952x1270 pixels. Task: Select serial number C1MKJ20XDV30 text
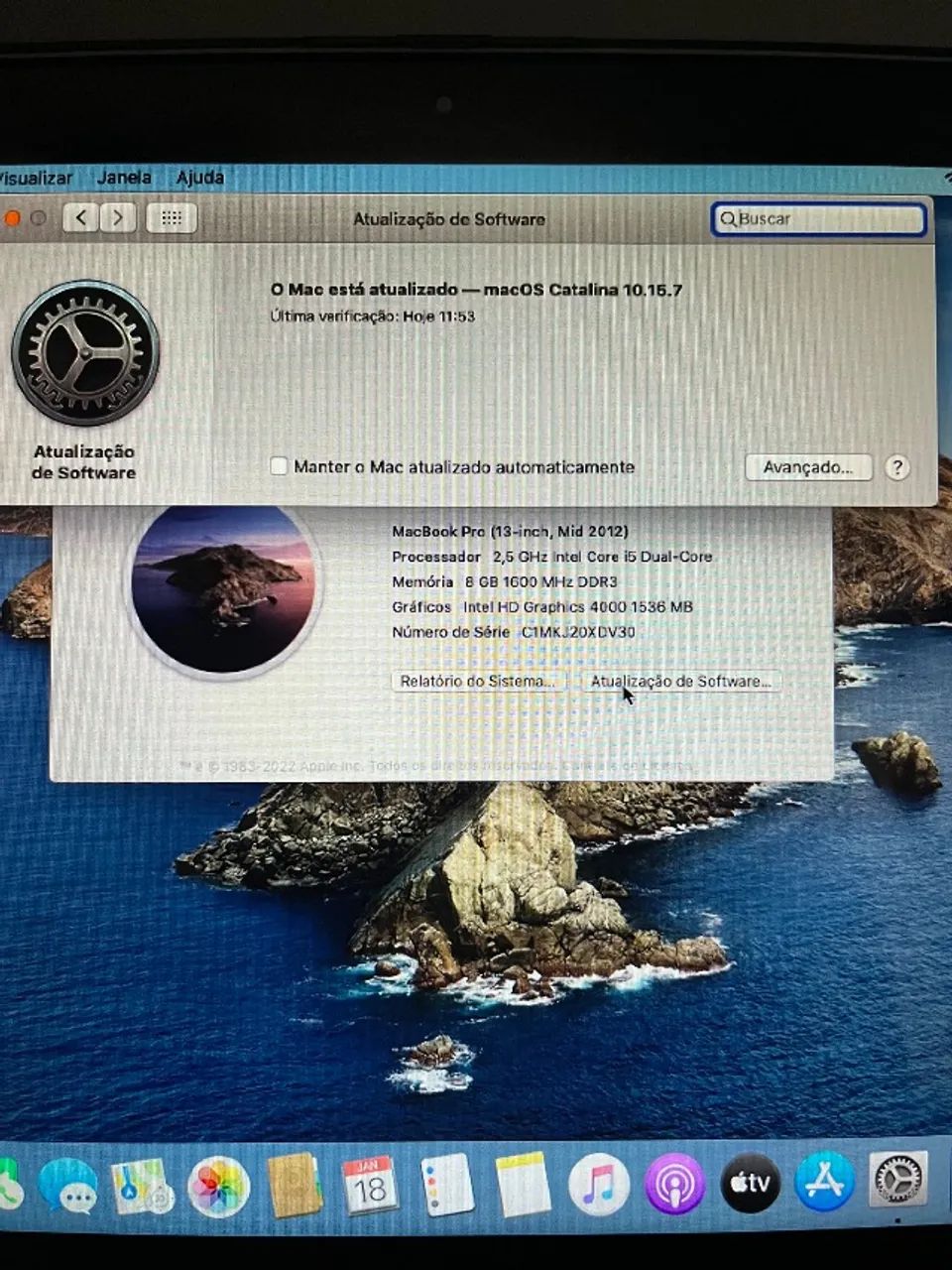click(x=578, y=632)
